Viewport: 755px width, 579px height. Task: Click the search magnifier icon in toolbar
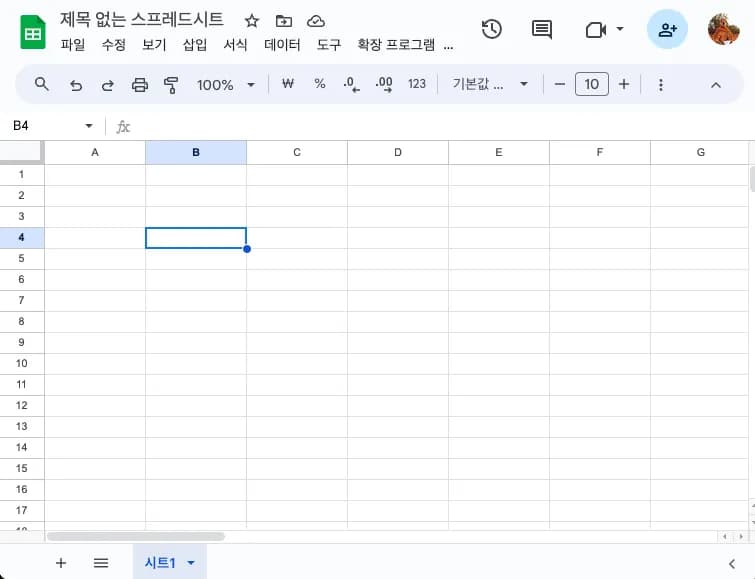(42, 85)
